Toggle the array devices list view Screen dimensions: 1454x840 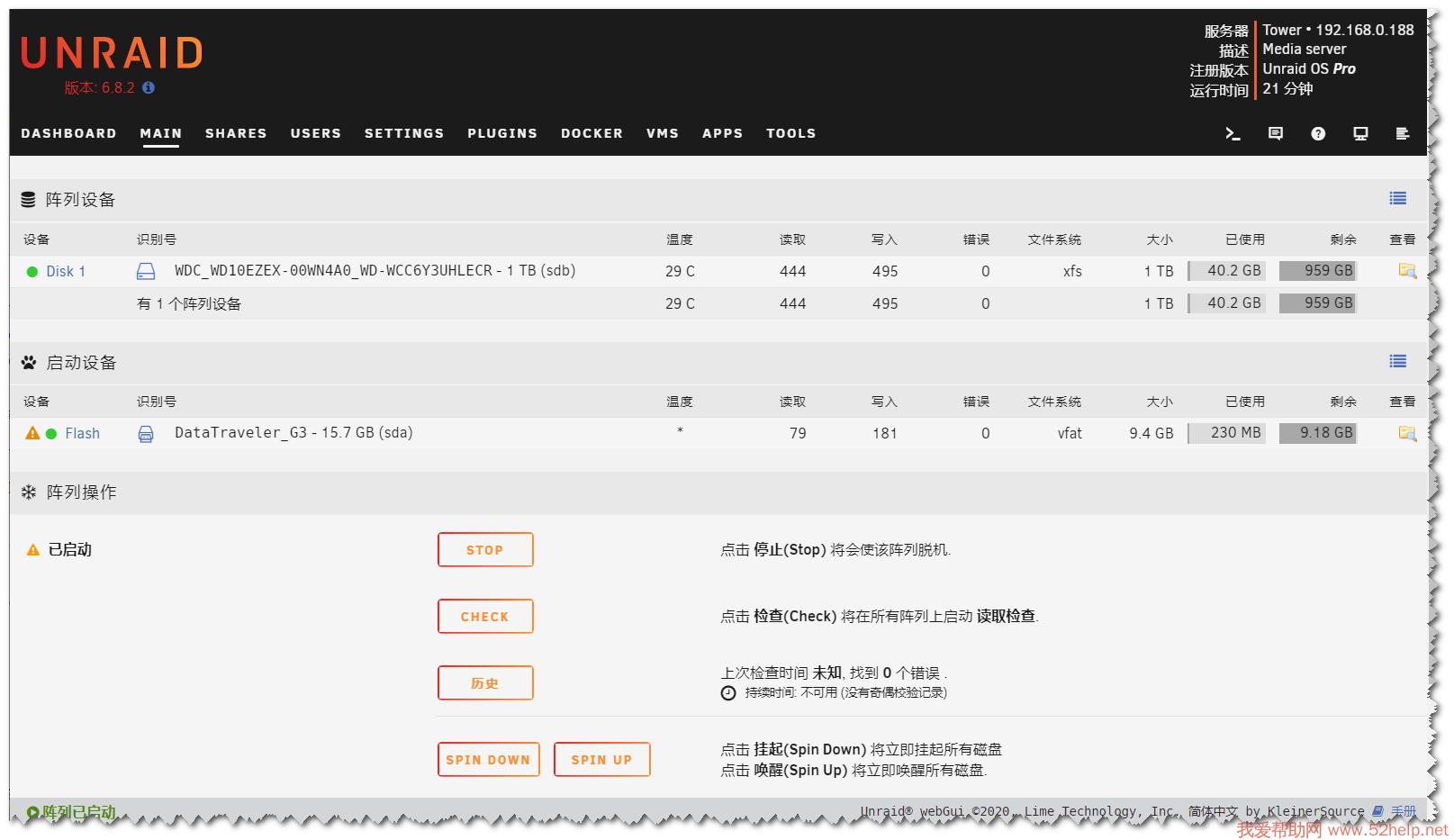pyautogui.click(x=1397, y=199)
